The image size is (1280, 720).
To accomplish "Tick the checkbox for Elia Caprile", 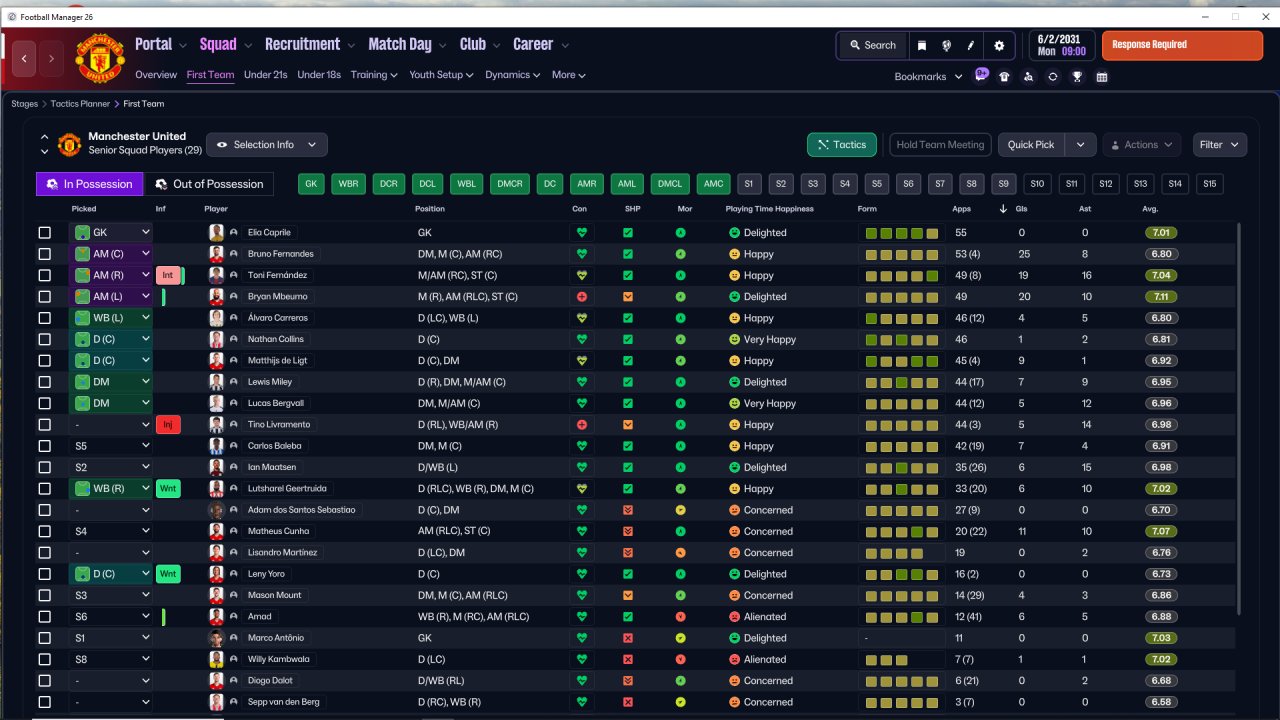I will [x=44, y=233].
